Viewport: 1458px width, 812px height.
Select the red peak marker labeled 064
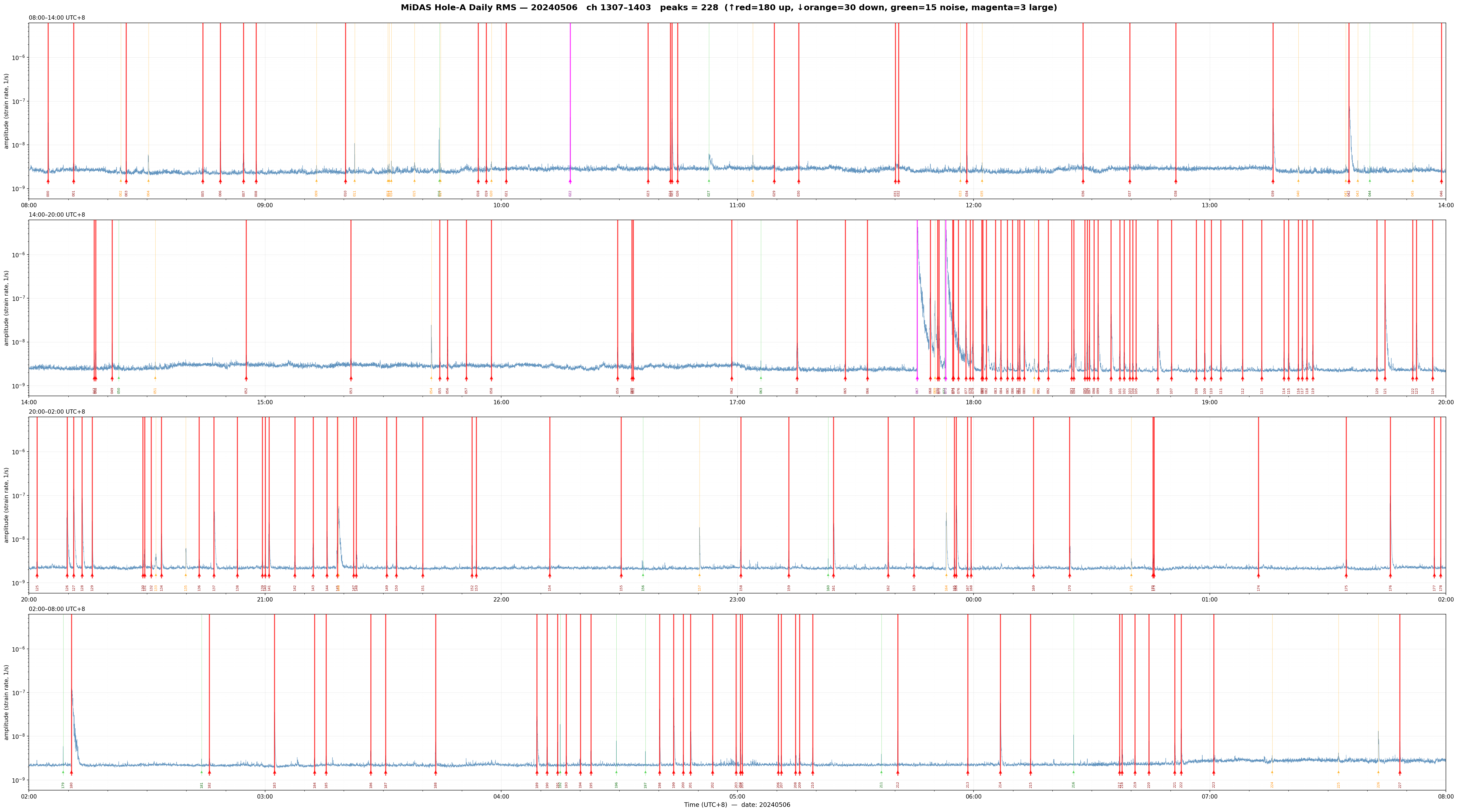(797, 378)
